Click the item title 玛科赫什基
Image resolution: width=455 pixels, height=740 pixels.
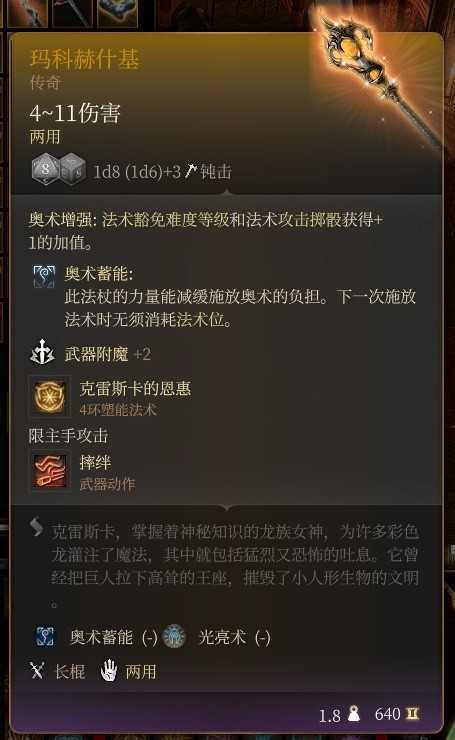[x=84, y=59]
